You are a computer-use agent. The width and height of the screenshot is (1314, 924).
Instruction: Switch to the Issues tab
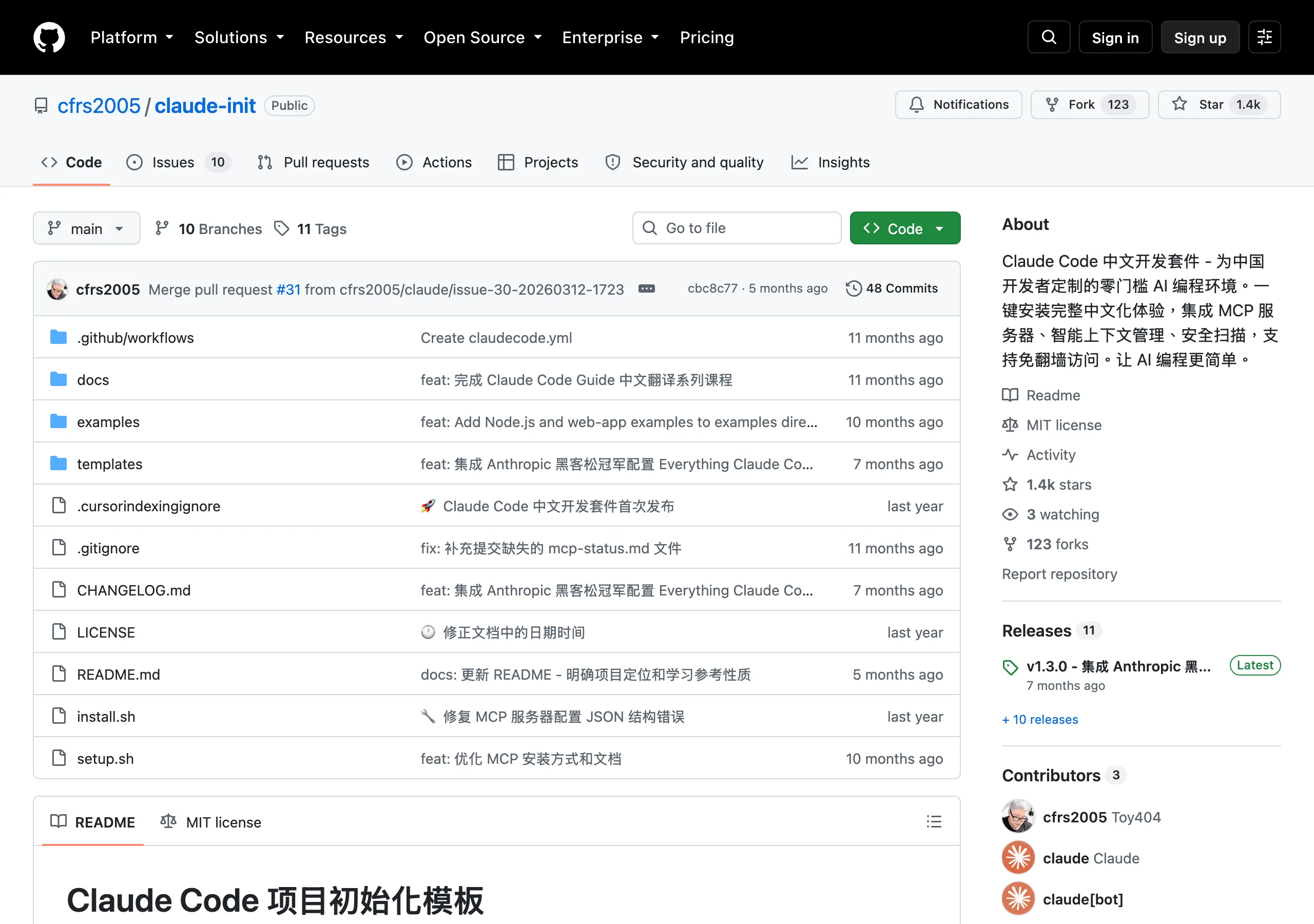[x=179, y=163]
